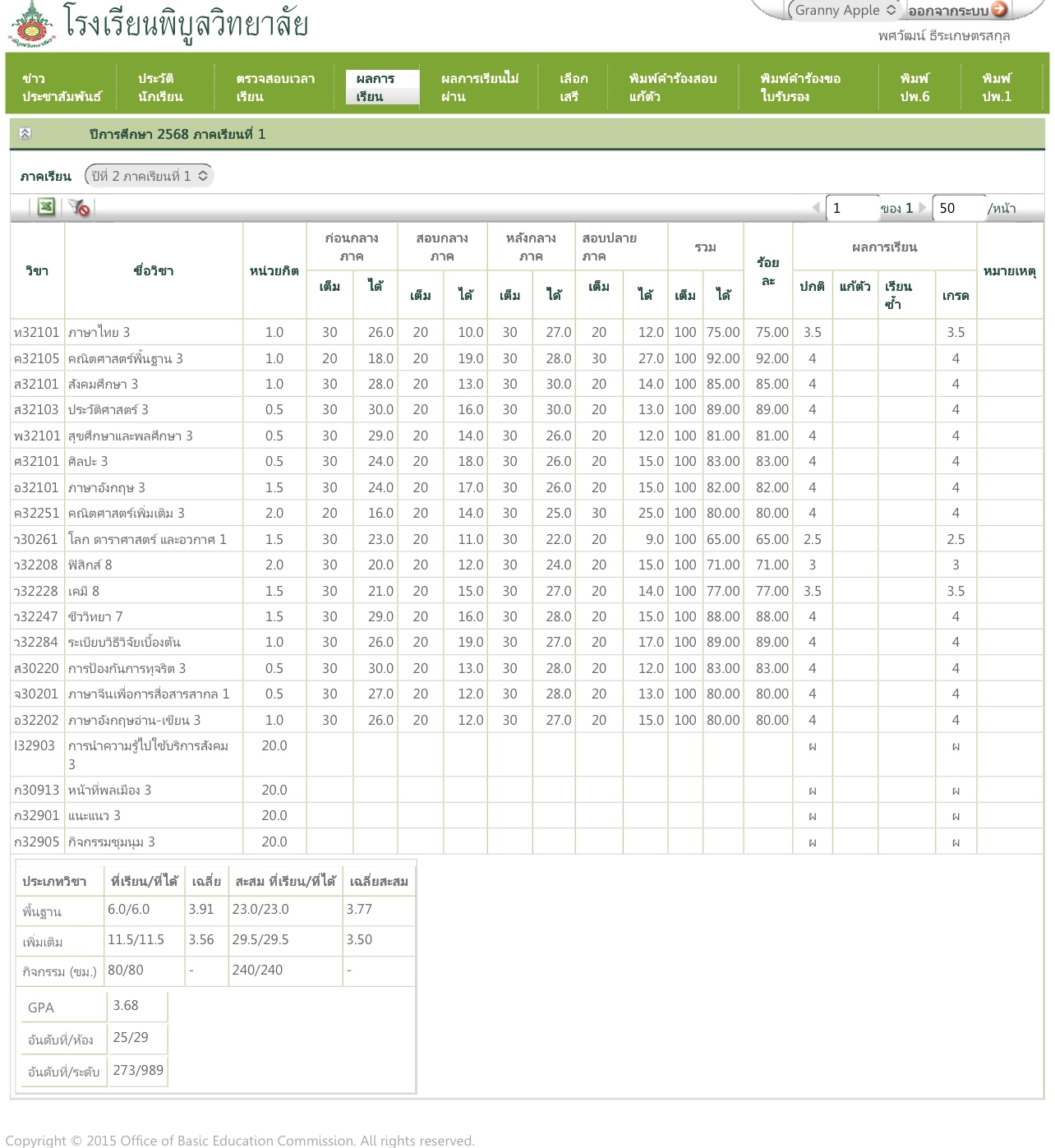
Task: Click the พิมพ์คำร้องสอบแก้ตัว link
Action: tap(672, 87)
